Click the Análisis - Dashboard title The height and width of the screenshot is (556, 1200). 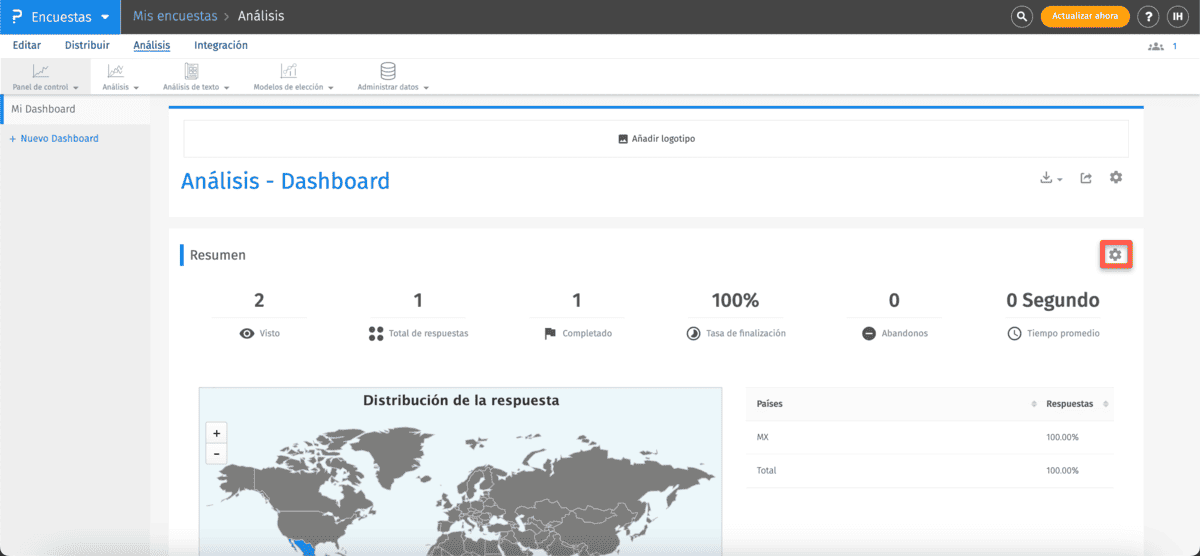point(285,181)
